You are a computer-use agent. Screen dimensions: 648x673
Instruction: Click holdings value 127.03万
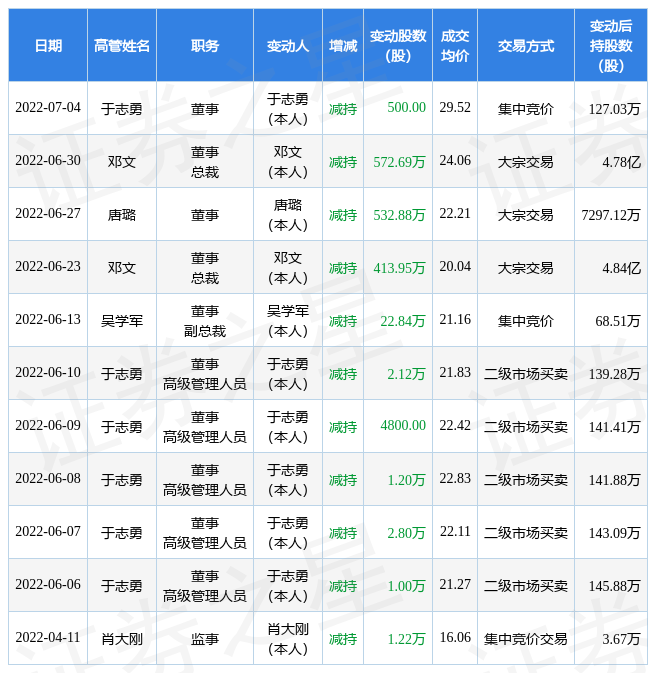(615, 109)
